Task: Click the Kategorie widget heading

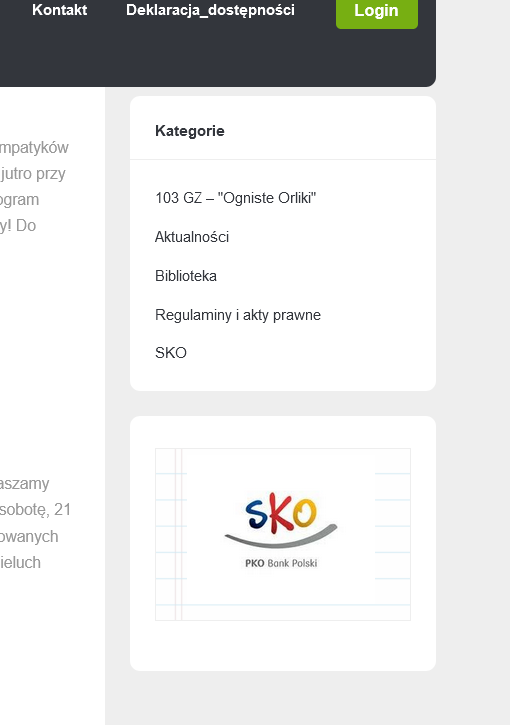Action: tap(190, 131)
